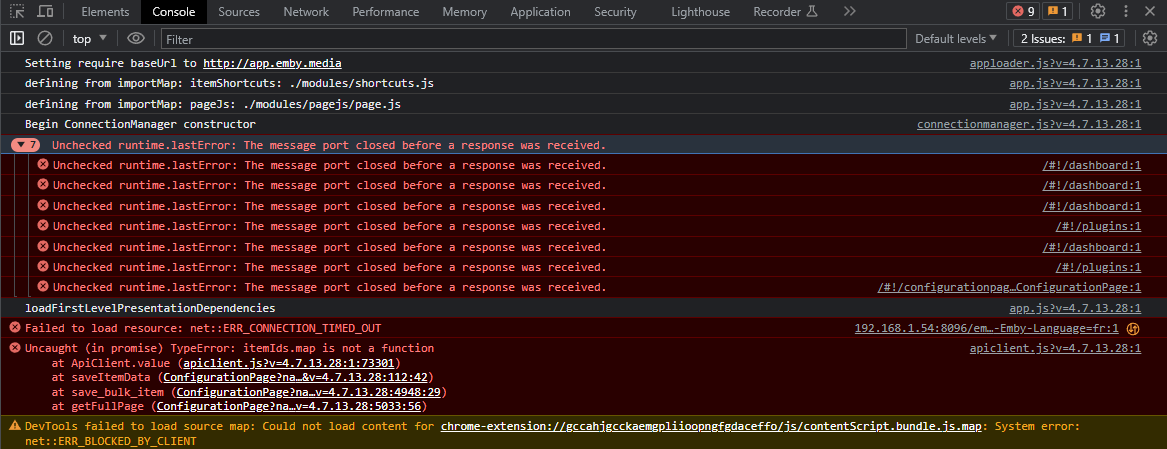This screenshot has width=1167, height=449.
Task: Open the connectionmanager.js source link
Action: [1028, 124]
